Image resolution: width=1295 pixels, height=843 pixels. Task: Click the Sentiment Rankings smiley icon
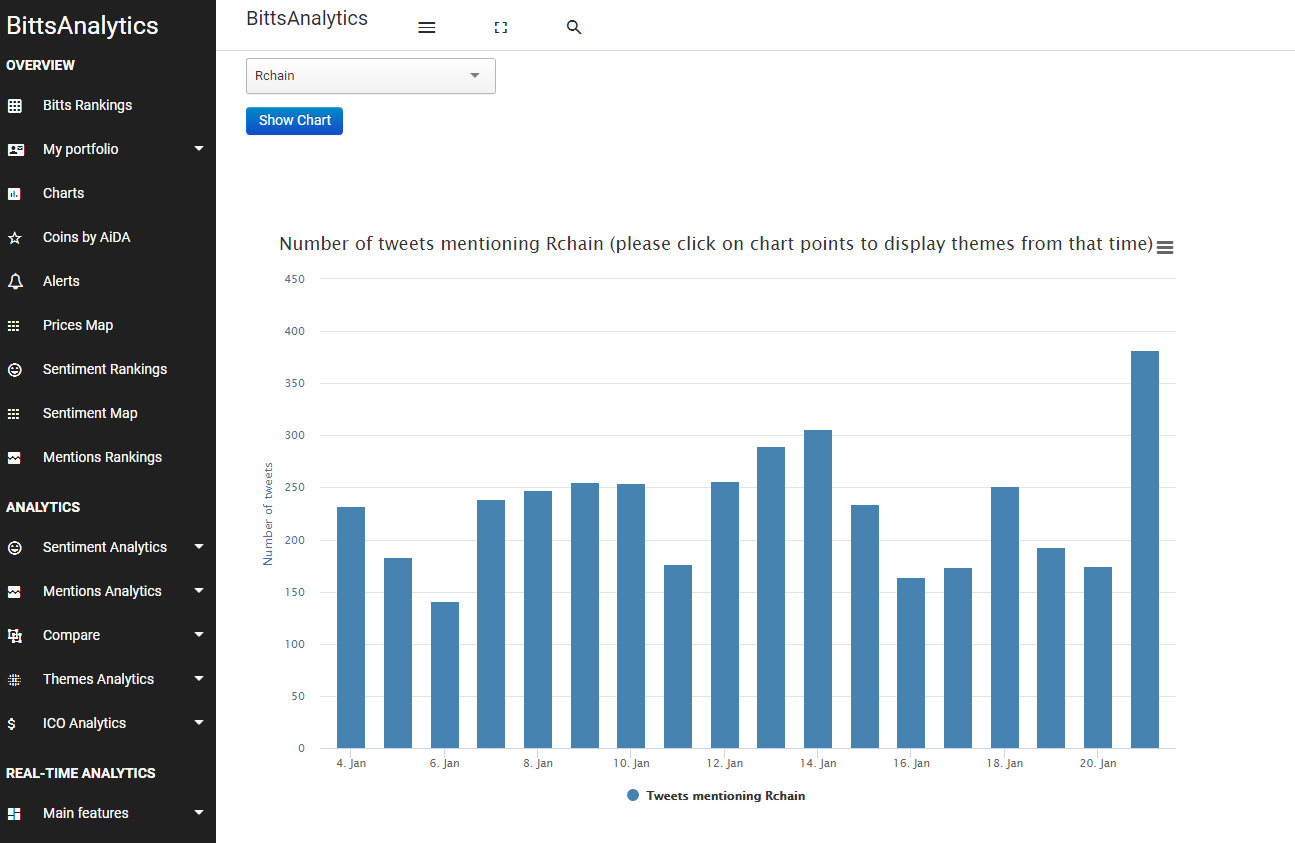click(15, 370)
